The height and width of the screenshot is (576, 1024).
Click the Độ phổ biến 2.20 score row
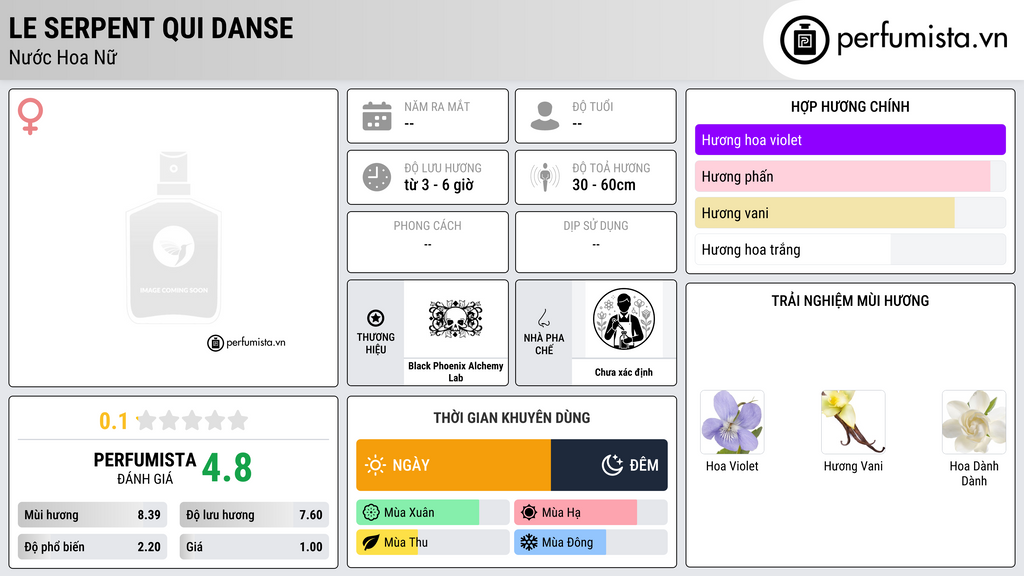click(93, 547)
